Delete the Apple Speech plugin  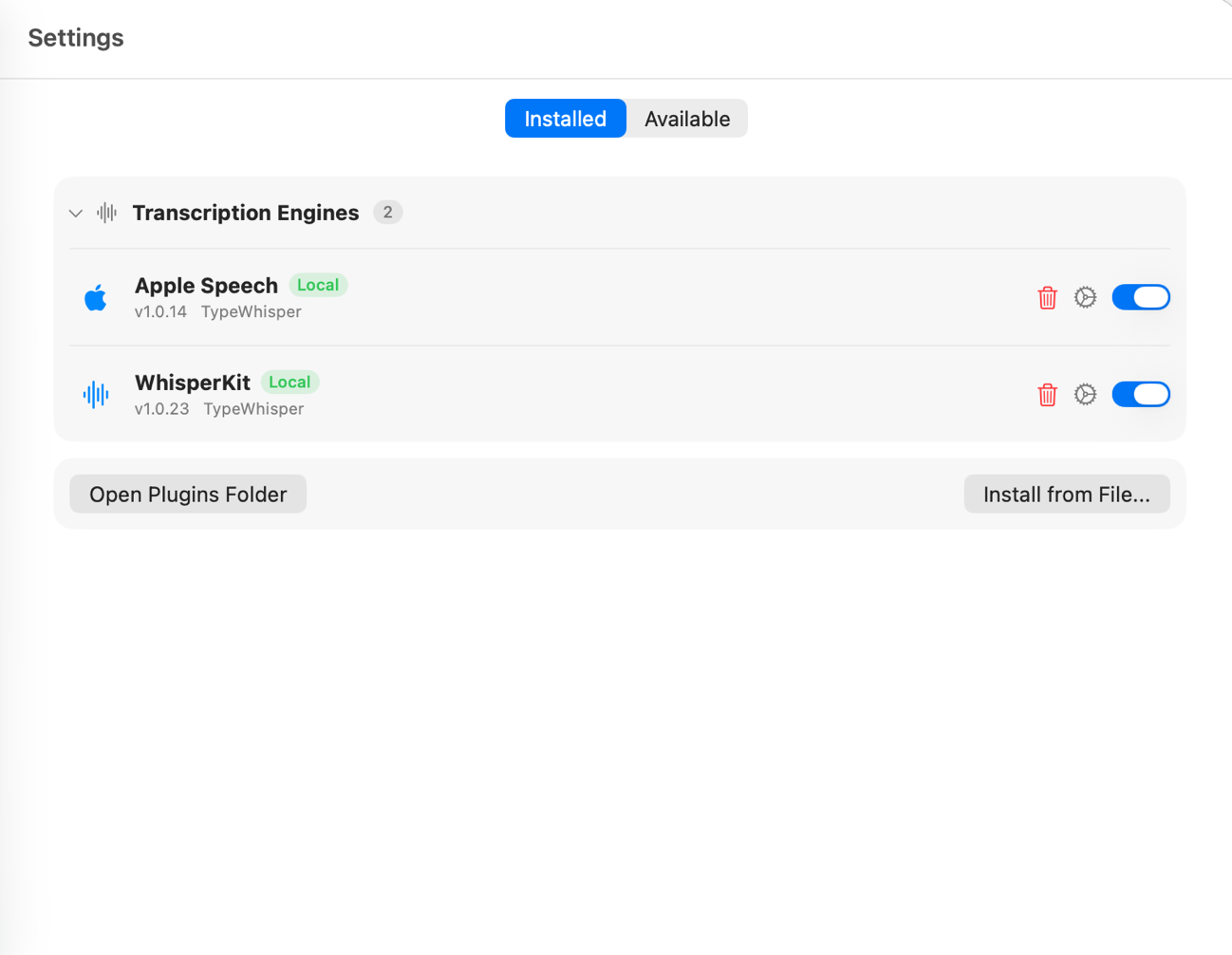tap(1047, 298)
